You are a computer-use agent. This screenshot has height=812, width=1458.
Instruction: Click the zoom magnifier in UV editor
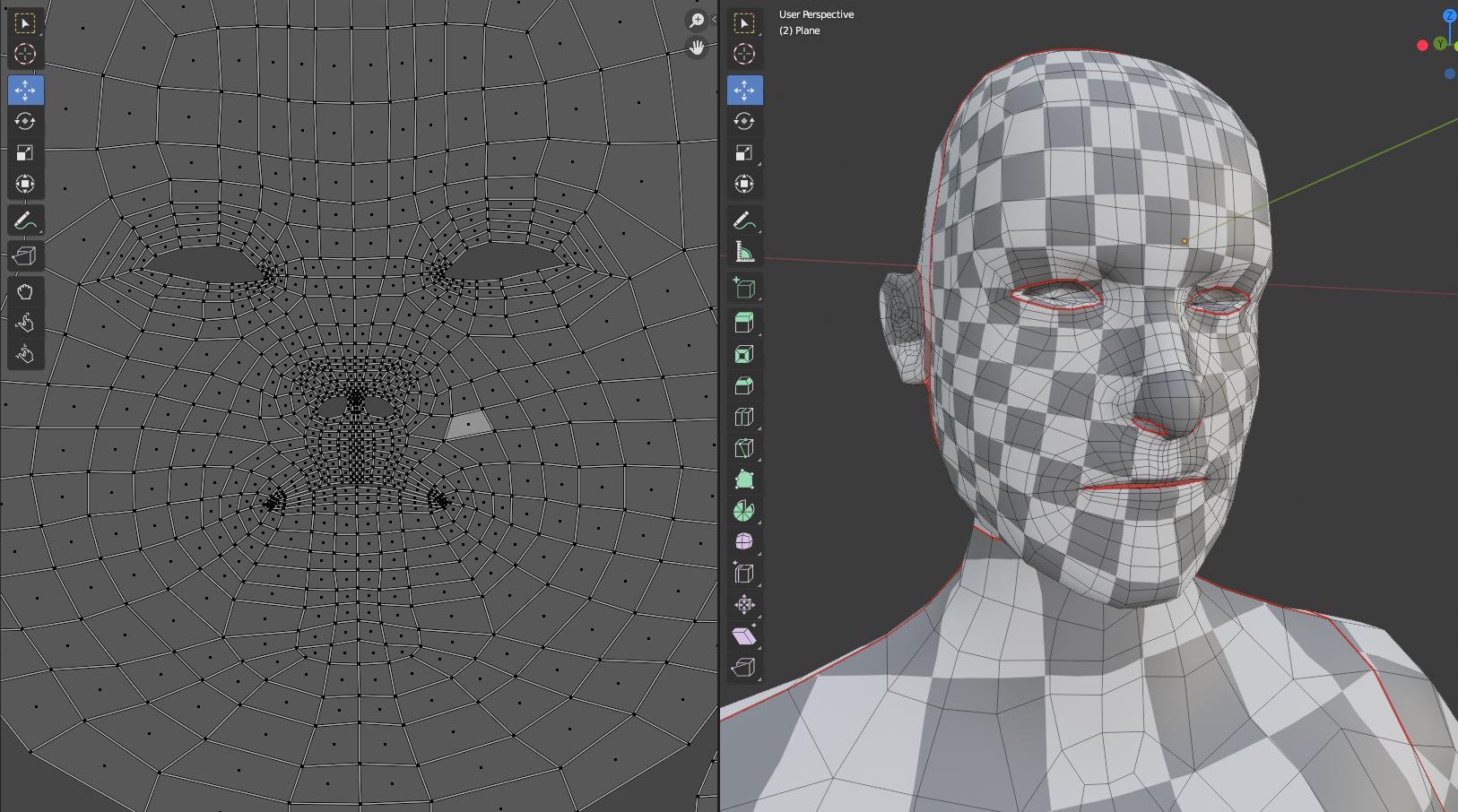tap(697, 21)
